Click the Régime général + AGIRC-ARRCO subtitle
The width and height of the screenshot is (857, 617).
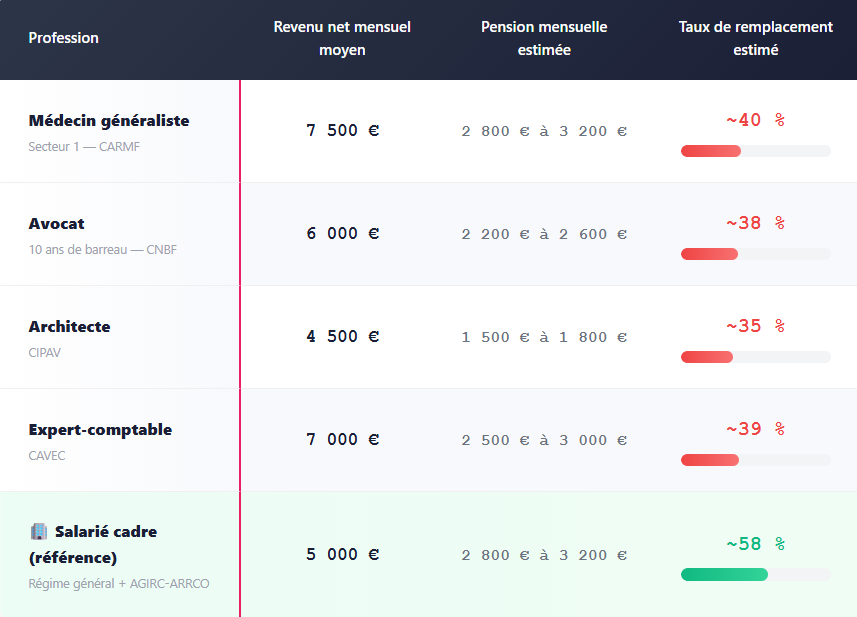click(119, 583)
